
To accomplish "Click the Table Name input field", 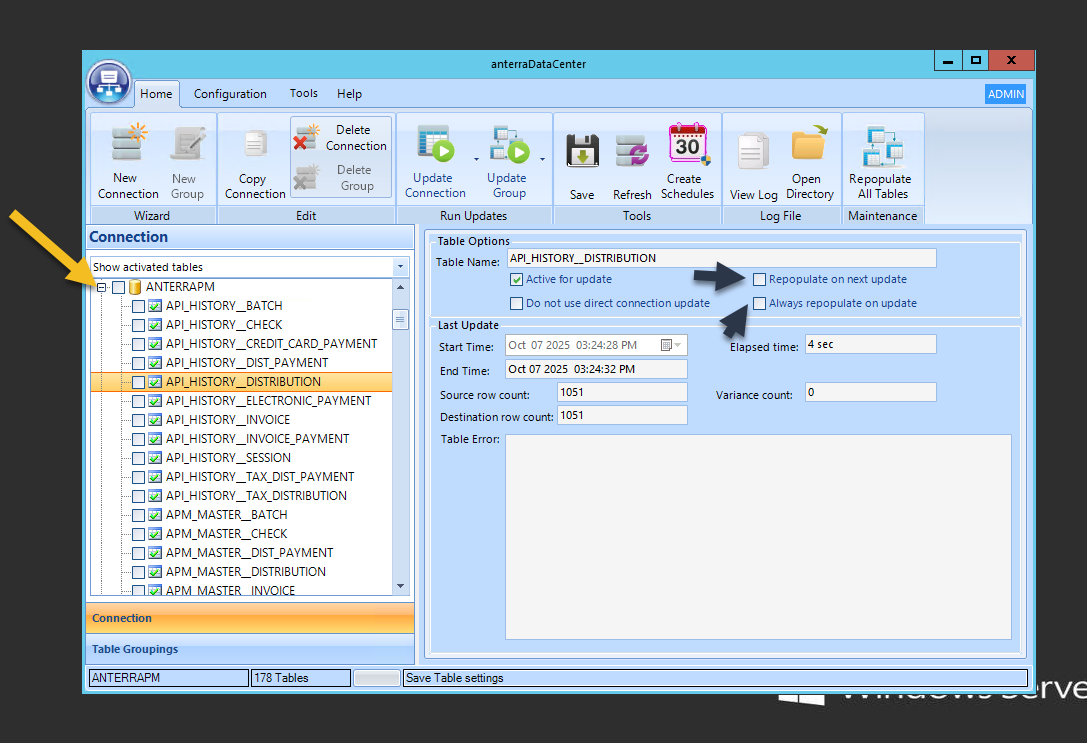I will point(721,258).
